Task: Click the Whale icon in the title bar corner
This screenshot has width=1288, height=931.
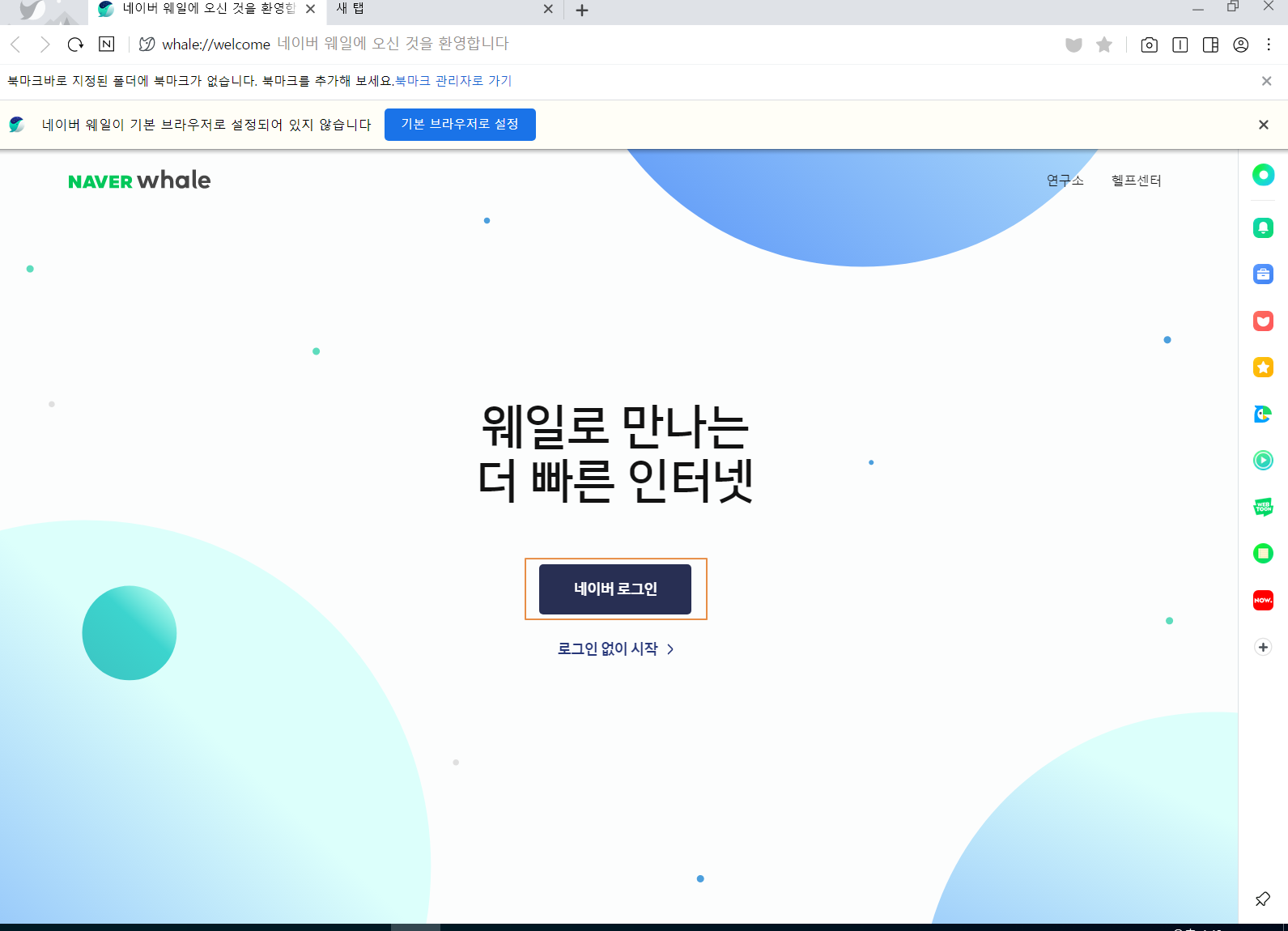Action: (34, 10)
